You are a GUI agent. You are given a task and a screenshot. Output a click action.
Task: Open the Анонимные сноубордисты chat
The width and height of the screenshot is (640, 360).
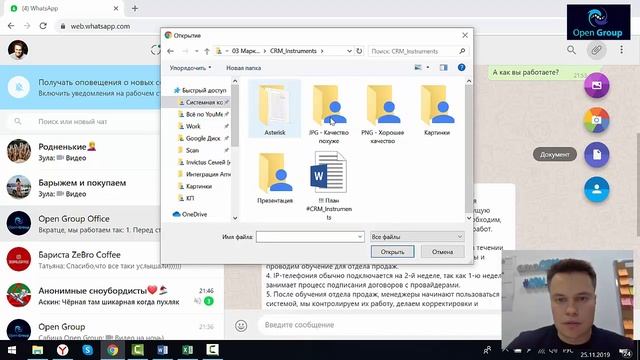[112, 296]
